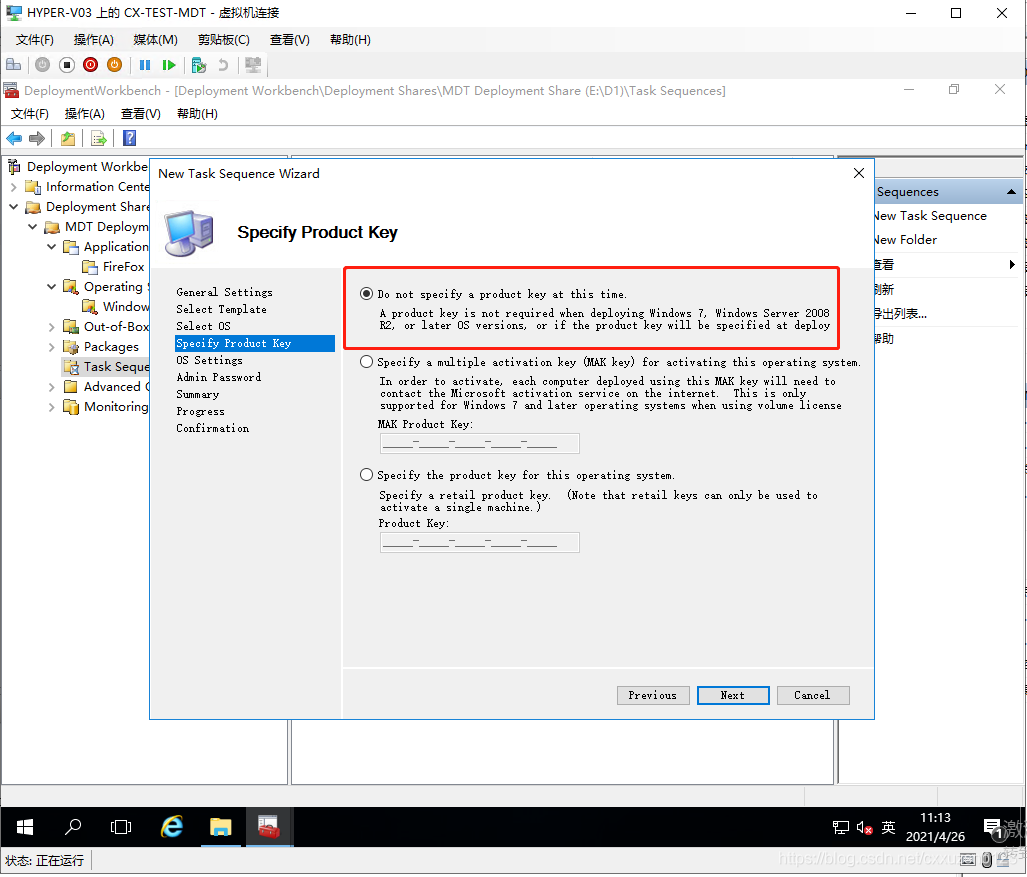This screenshot has width=1027, height=877.
Task: Close the New Task Sequence Wizard
Action: [x=859, y=173]
